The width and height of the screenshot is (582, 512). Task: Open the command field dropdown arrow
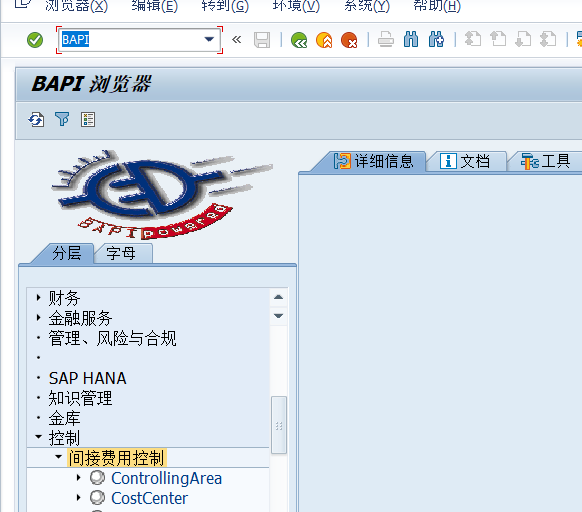pos(209,39)
